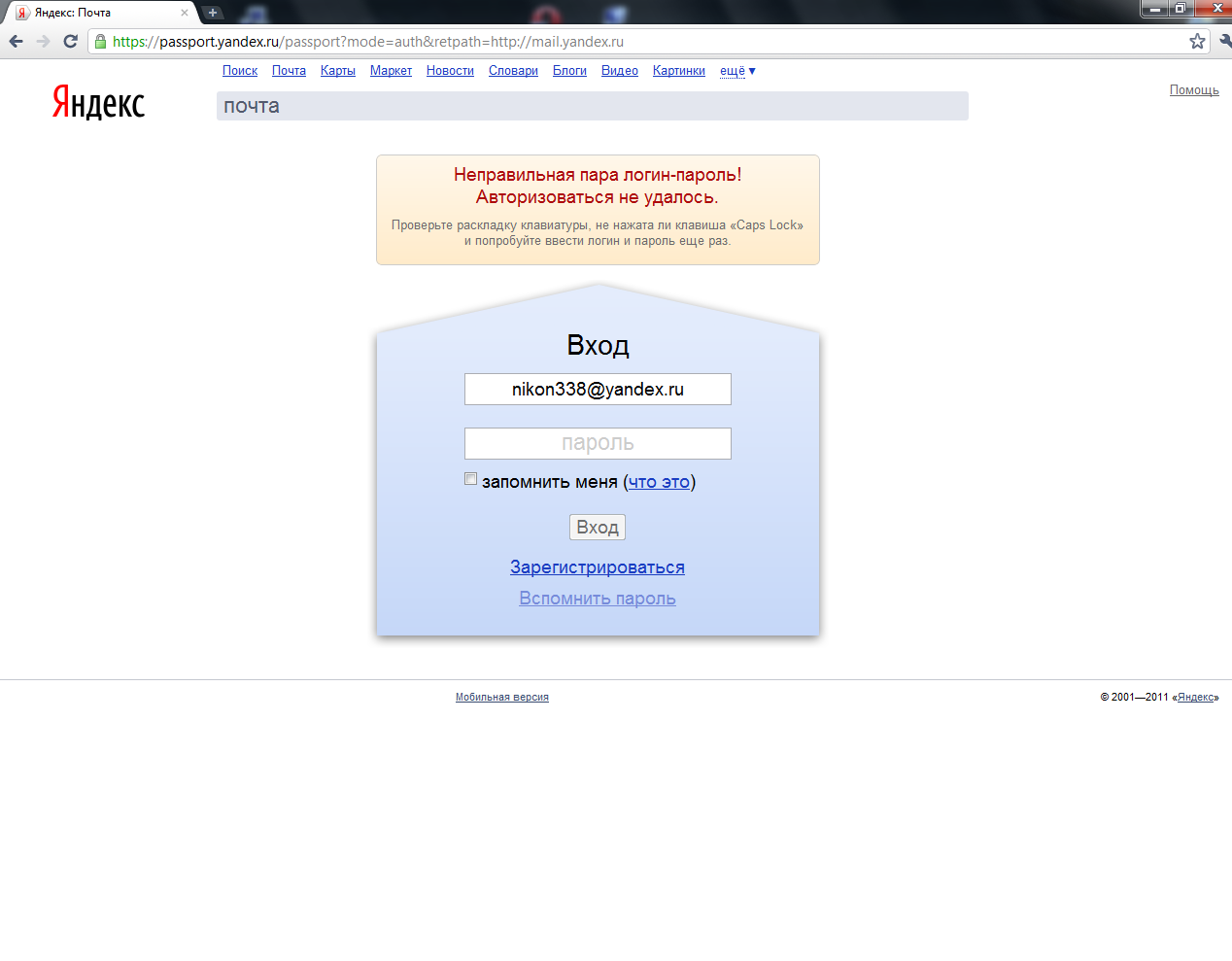Viewport: 1232px width, 961px height.
Task: Enable the запомнить меня checkbox
Action: tap(471, 479)
